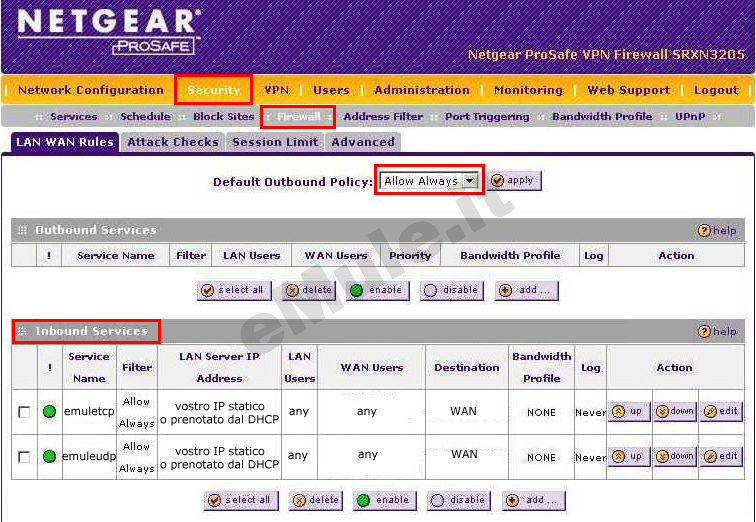Screen dimensions: 756x522
Task: Click the emuletcp LAN server IP cell
Action: 219,413
